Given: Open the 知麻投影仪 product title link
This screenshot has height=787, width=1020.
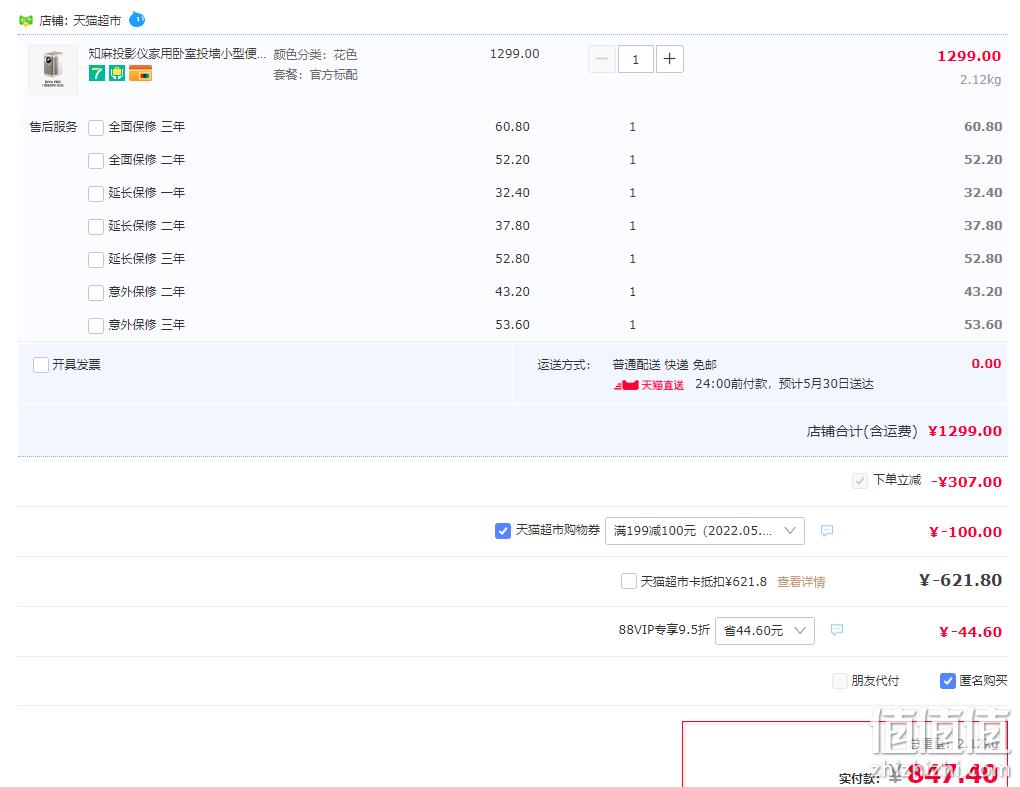Looking at the screenshot, I should click(x=177, y=54).
